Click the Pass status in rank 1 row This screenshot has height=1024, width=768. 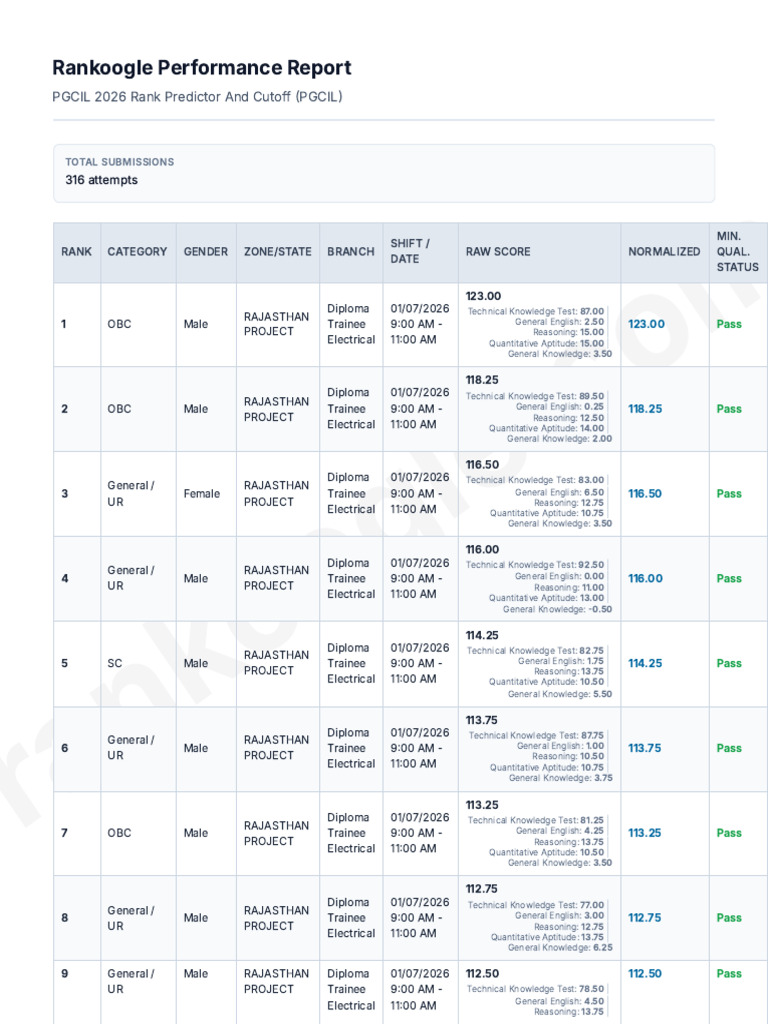tap(729, 324)
